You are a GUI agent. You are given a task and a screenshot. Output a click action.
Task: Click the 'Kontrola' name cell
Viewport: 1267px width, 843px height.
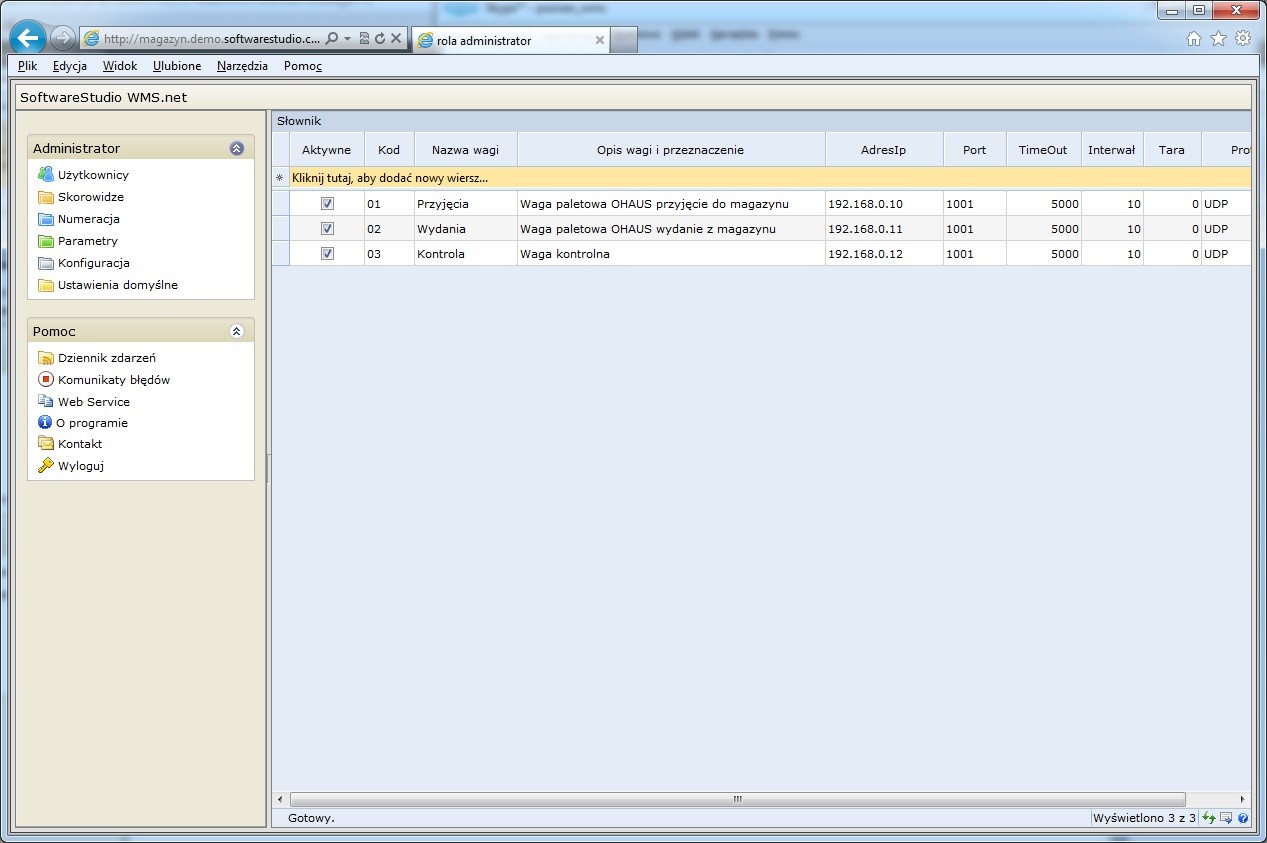pyautogui.click(x=466, y=253)
